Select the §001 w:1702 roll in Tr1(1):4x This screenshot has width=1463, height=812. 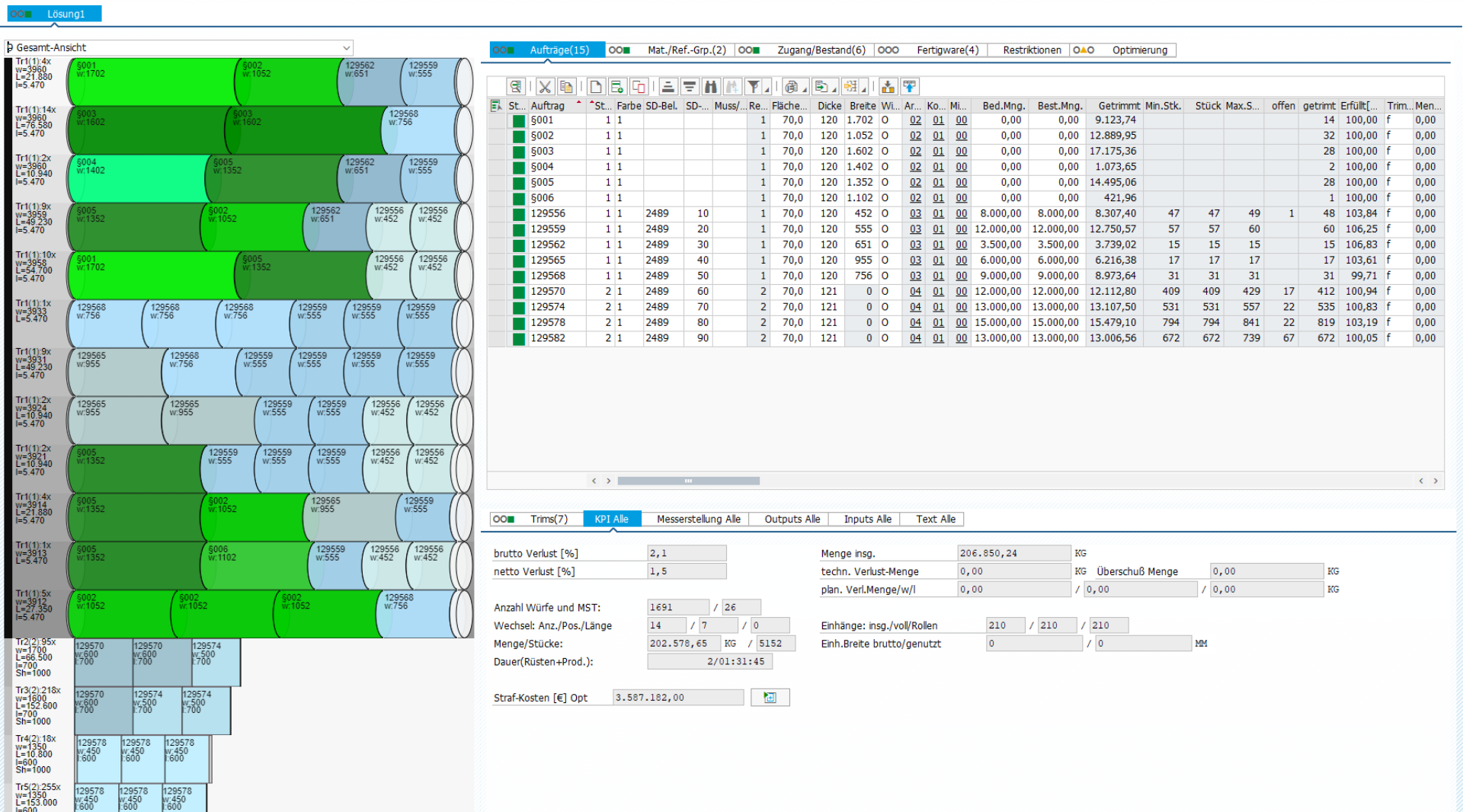(152, 82)
